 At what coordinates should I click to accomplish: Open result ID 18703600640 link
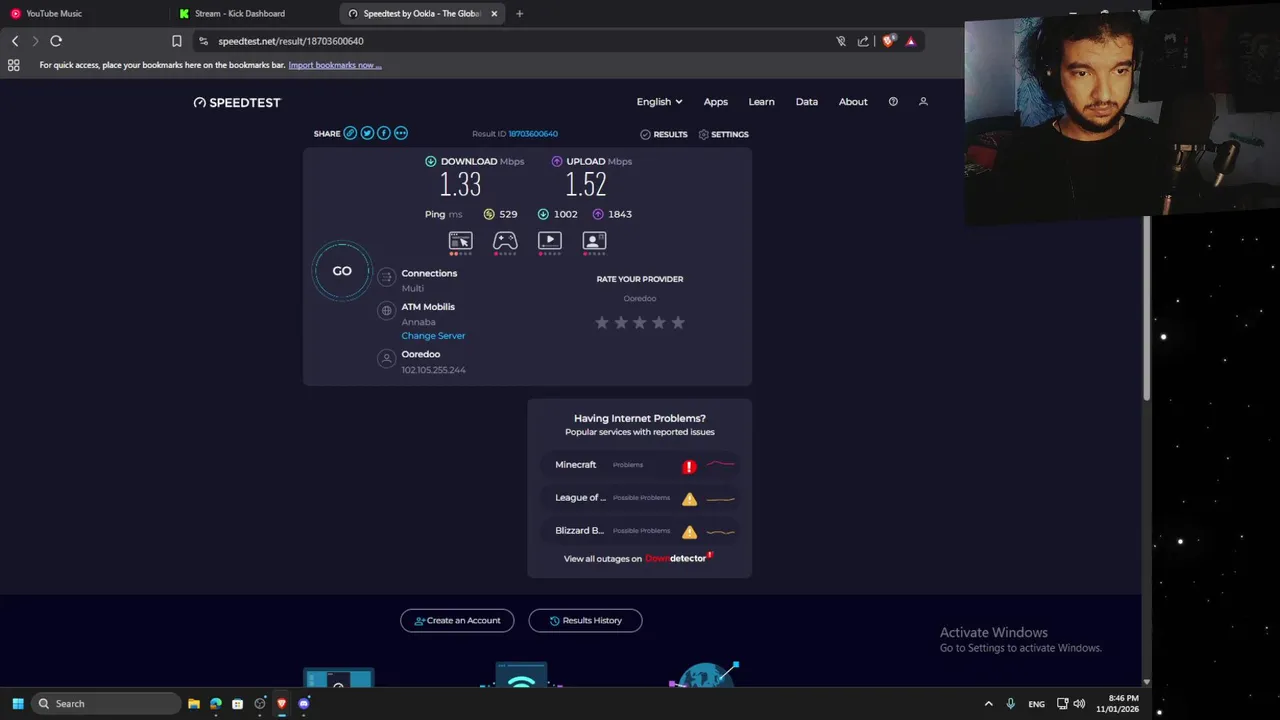tap(533, 134)
